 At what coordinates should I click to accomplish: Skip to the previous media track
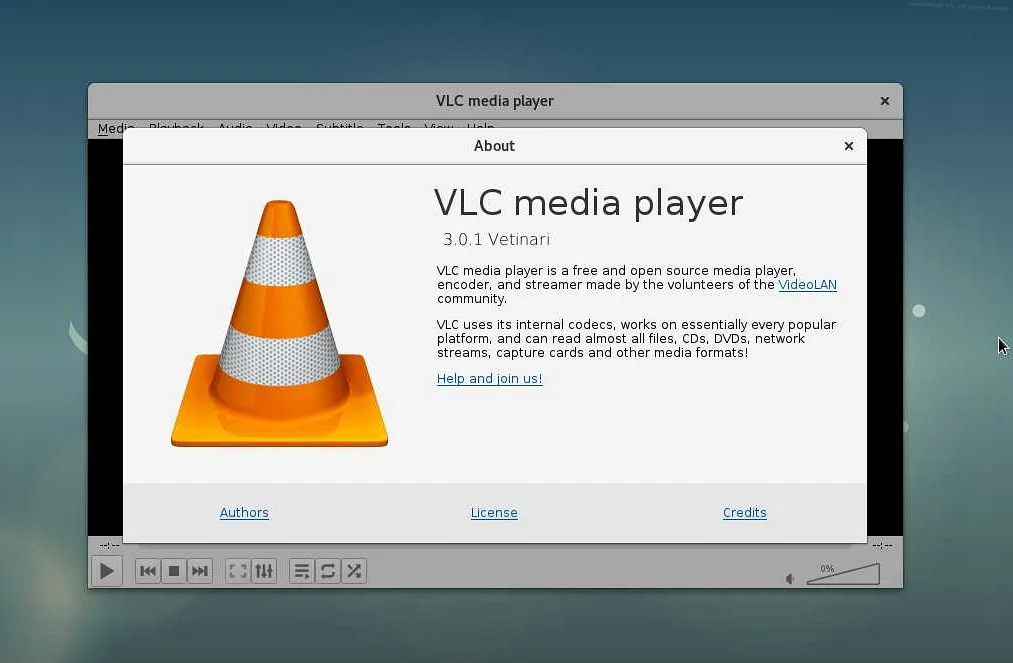[148, 571]
